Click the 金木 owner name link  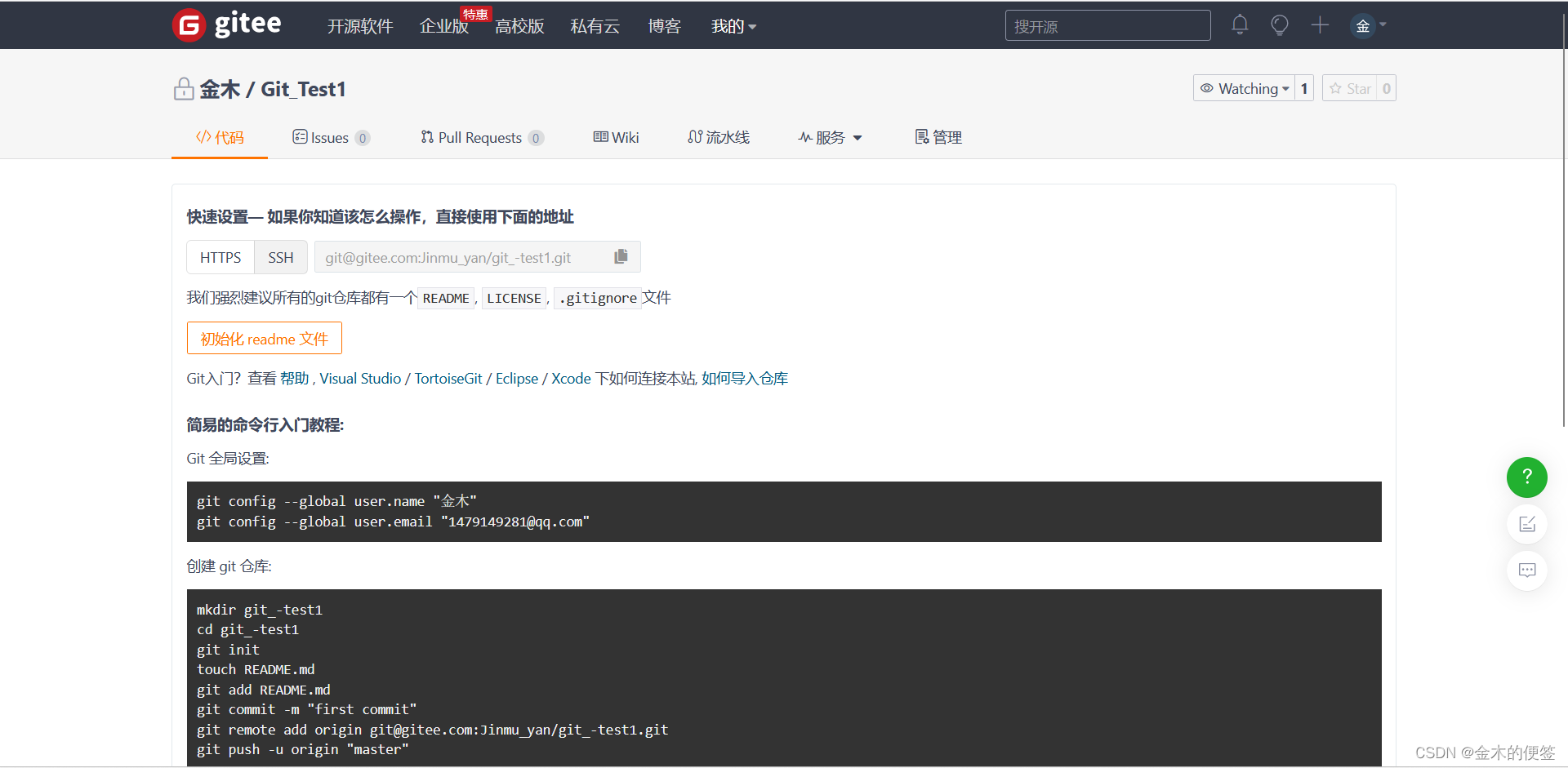pyautogui.click(x=220, y=89)
